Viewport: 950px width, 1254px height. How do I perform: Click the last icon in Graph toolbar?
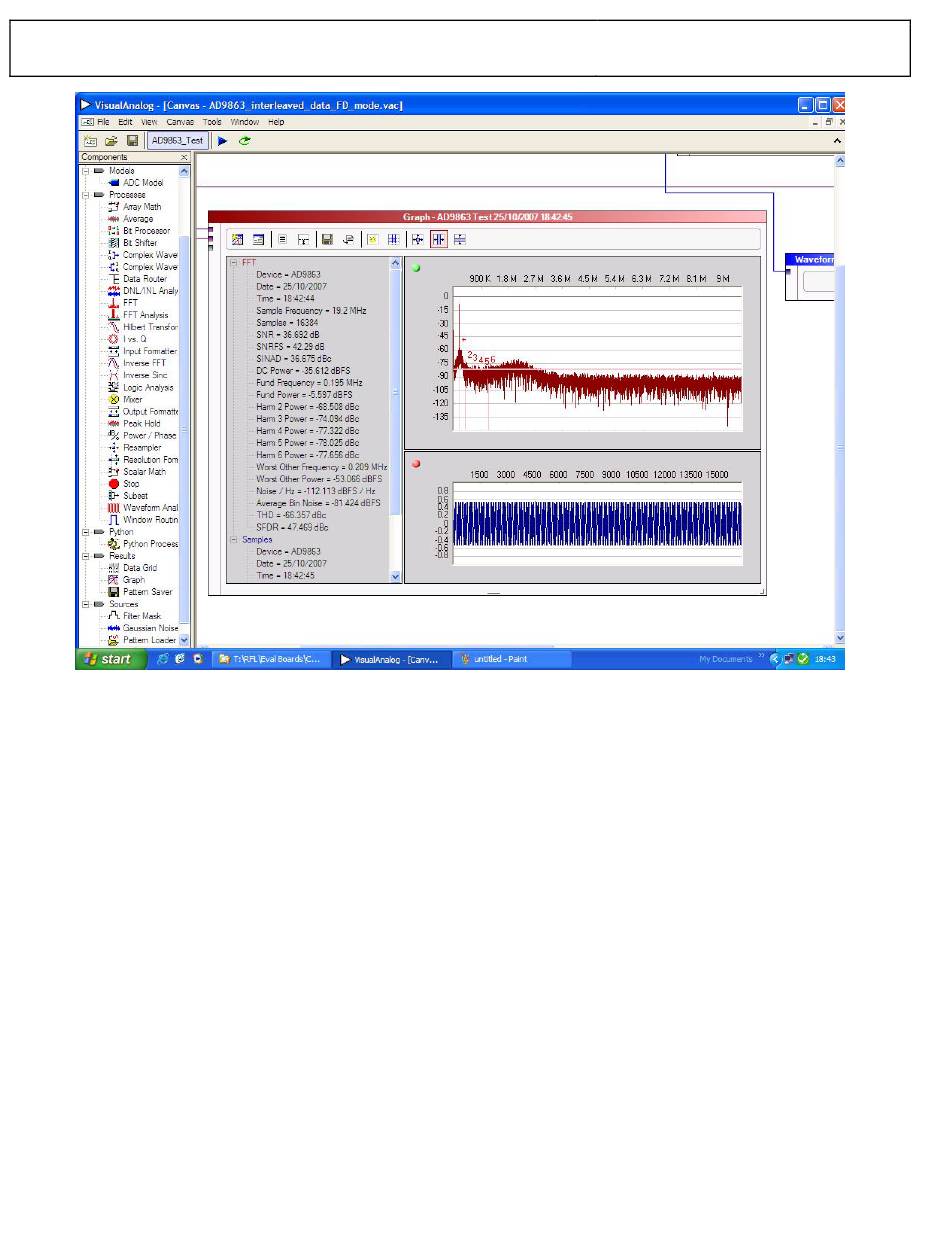pyautogui.click(x=460, y=239)
